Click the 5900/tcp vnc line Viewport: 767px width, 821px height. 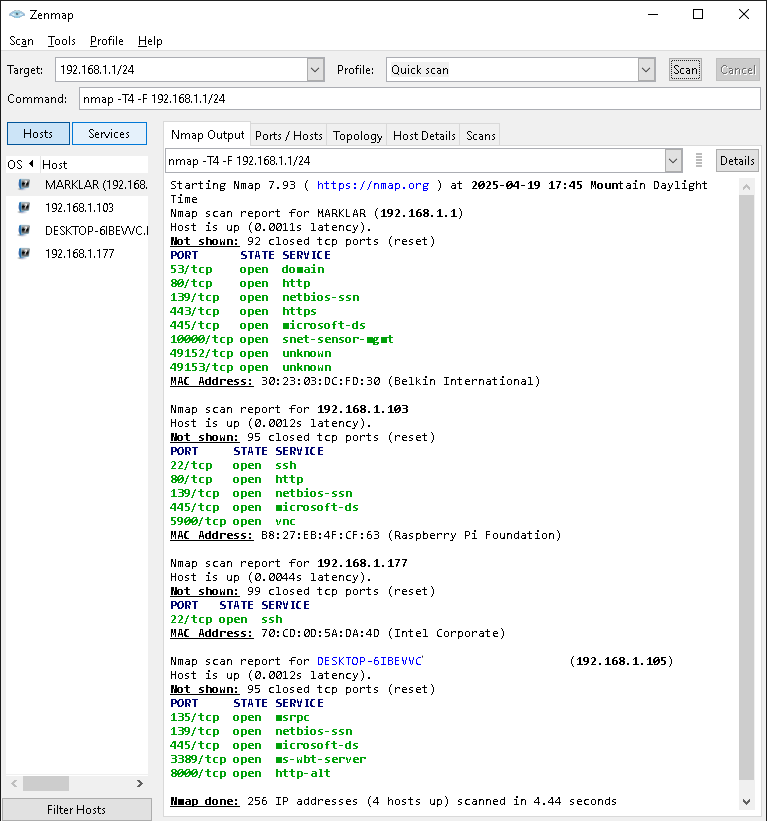[x=233, y=521]
